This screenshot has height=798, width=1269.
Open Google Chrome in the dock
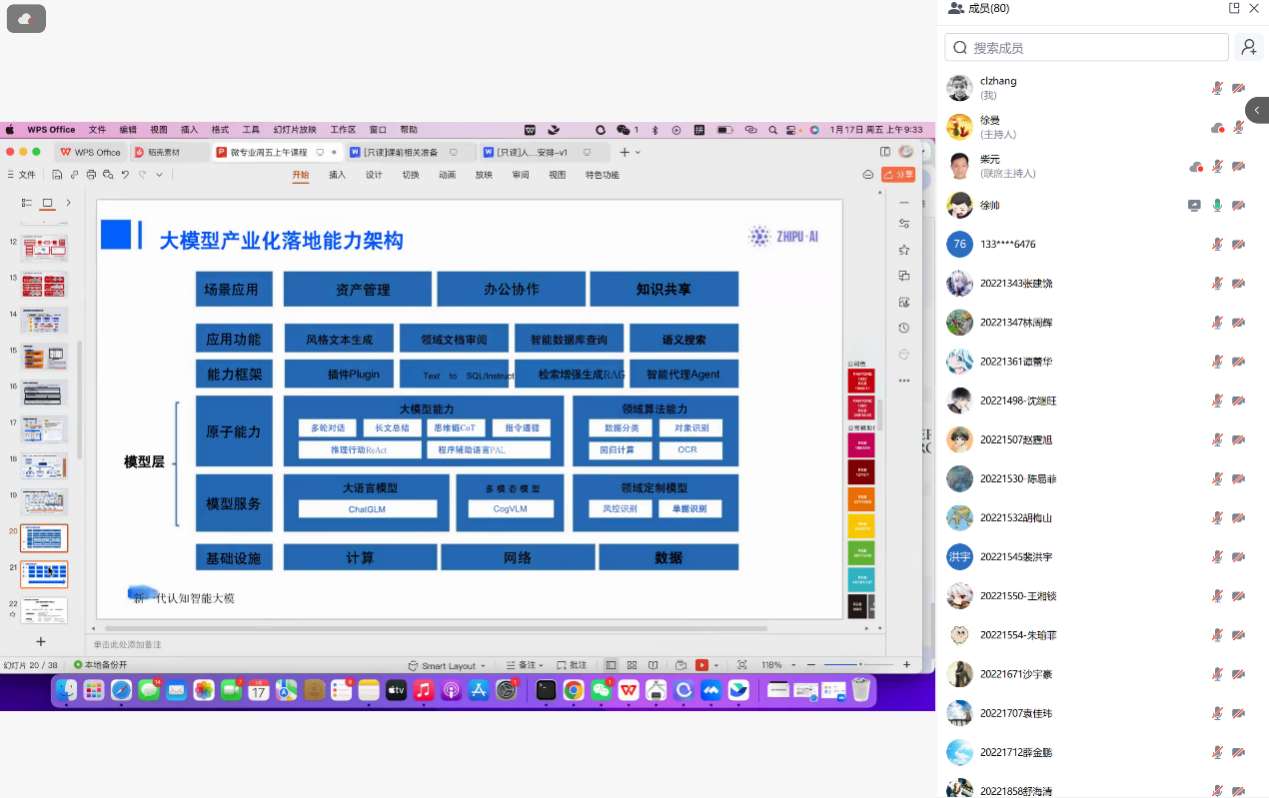[573, 690]
